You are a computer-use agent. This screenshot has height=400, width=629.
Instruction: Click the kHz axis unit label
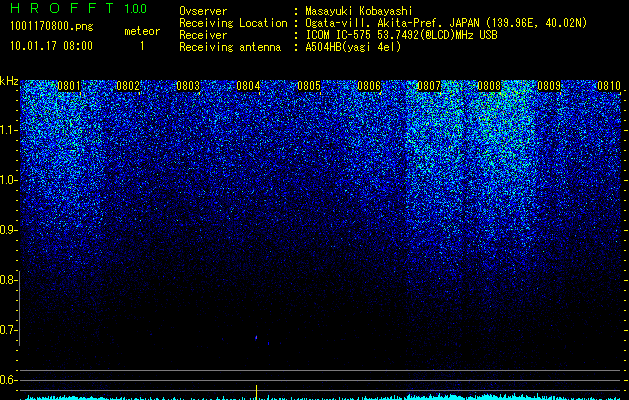point(9,81)
